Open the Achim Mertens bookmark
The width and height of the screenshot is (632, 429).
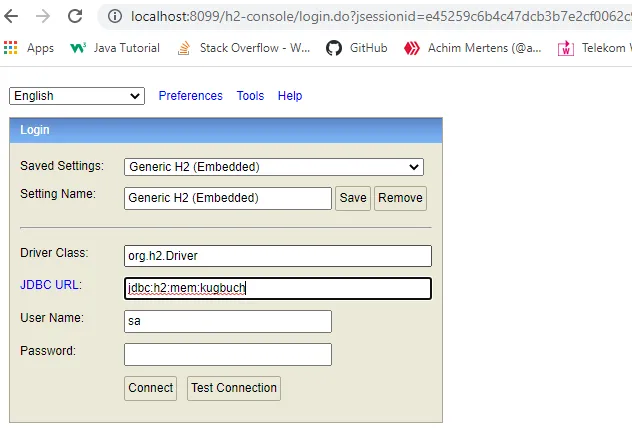point(484,48)
